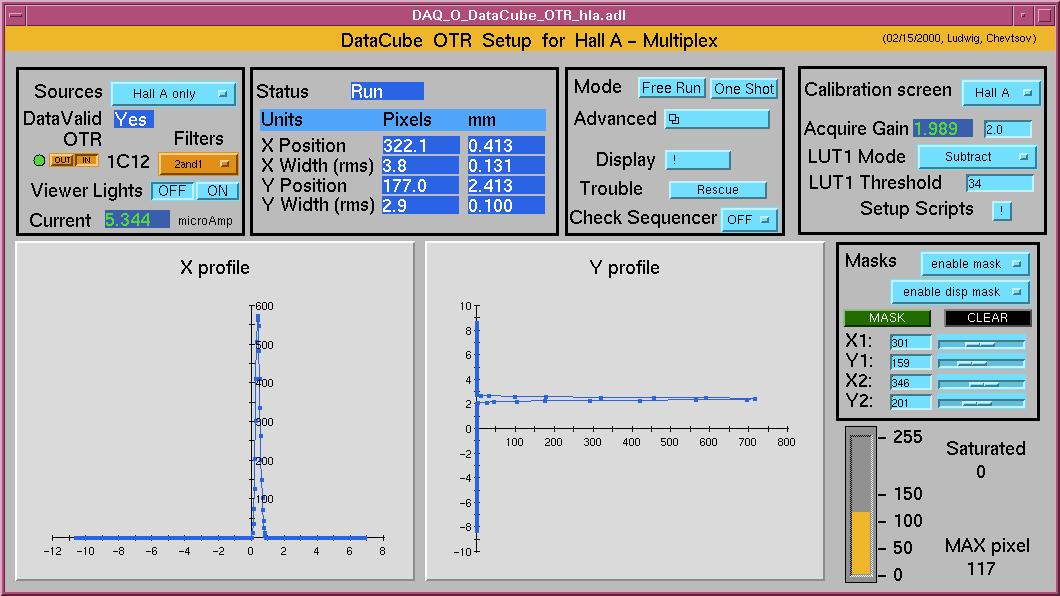The height and width of the screenshot is (596, 1060).
Task: Open the LUT1 Mode Subtract dropdown
Action: coord(976,157)
